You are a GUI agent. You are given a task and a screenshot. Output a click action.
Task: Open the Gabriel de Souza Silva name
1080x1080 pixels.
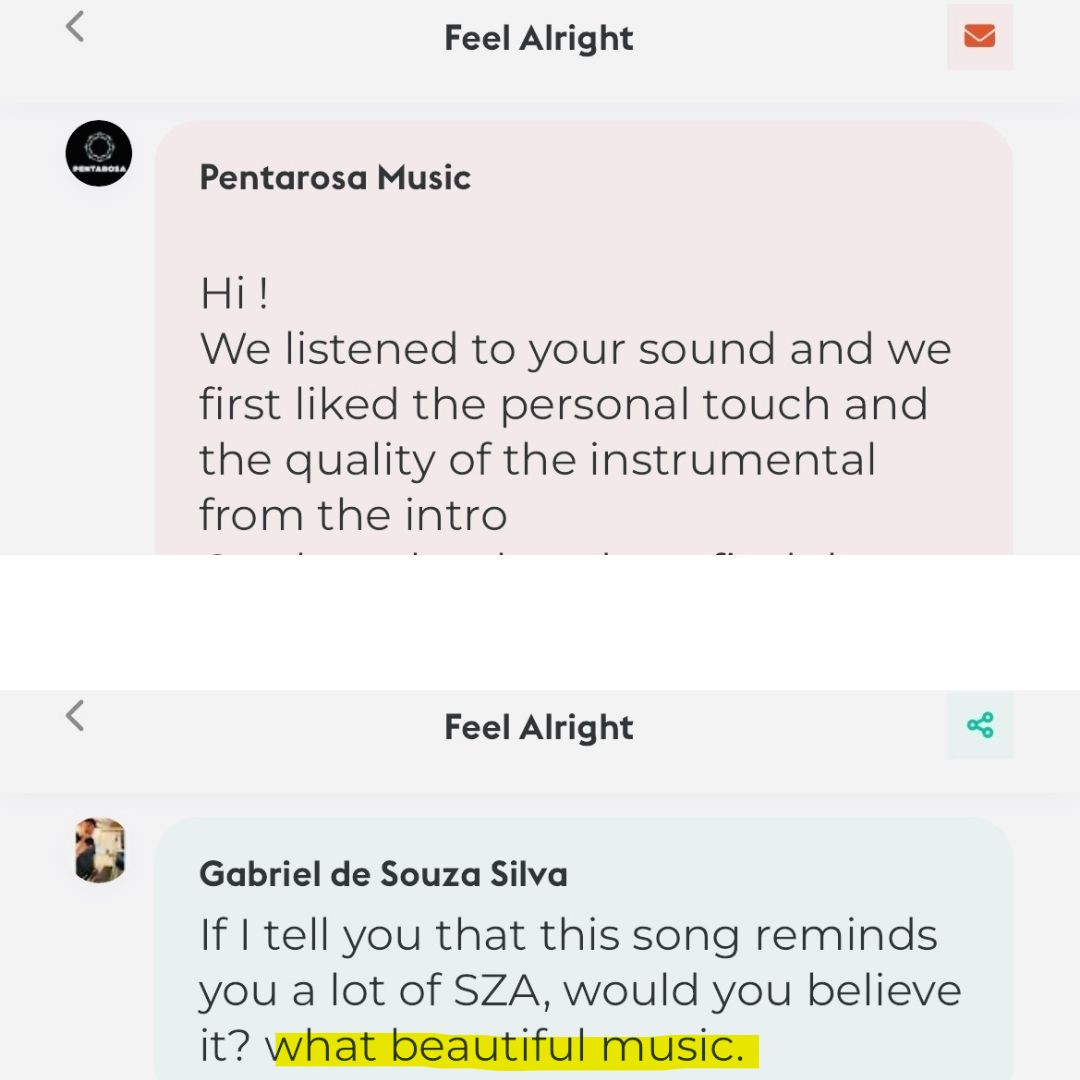(x=383, y=874)
